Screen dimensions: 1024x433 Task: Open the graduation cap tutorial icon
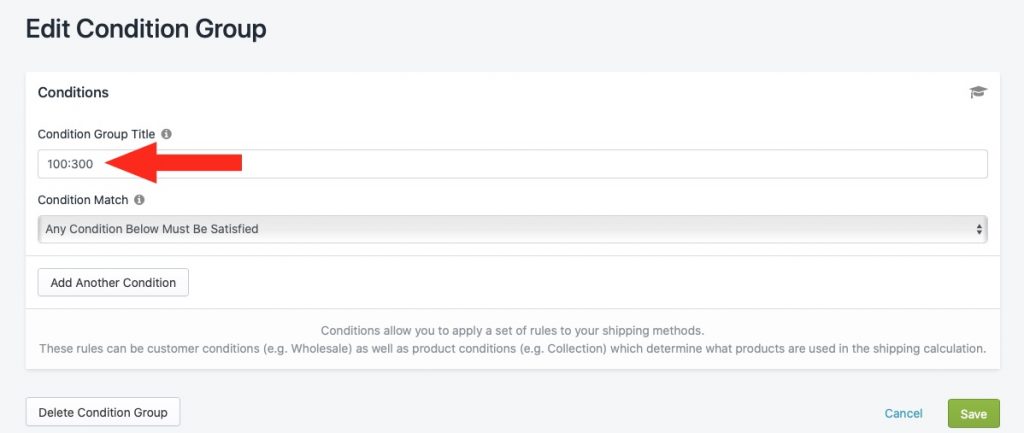coord(978,92)
